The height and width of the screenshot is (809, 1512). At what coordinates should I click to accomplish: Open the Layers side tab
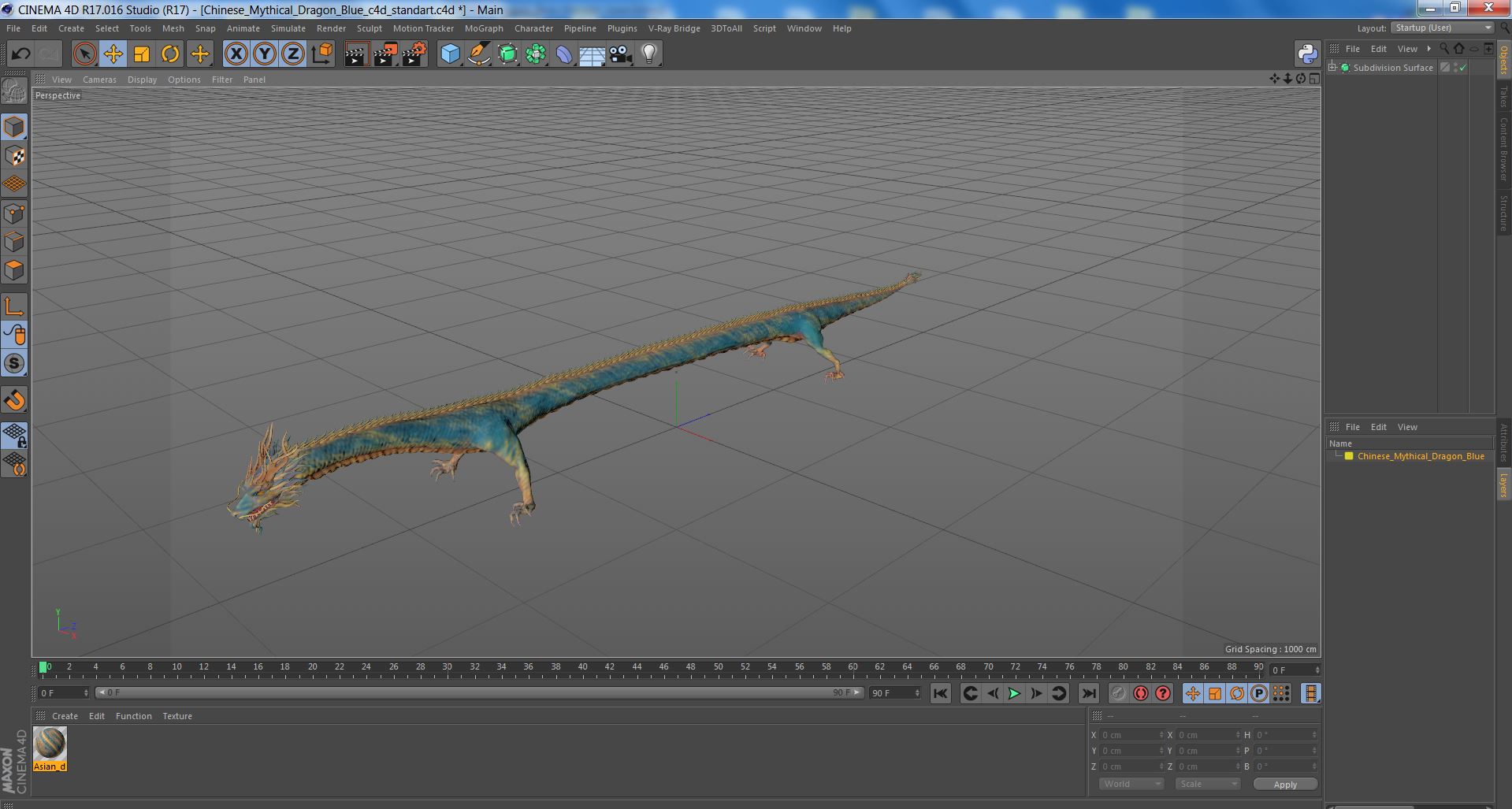point(1503,485)
